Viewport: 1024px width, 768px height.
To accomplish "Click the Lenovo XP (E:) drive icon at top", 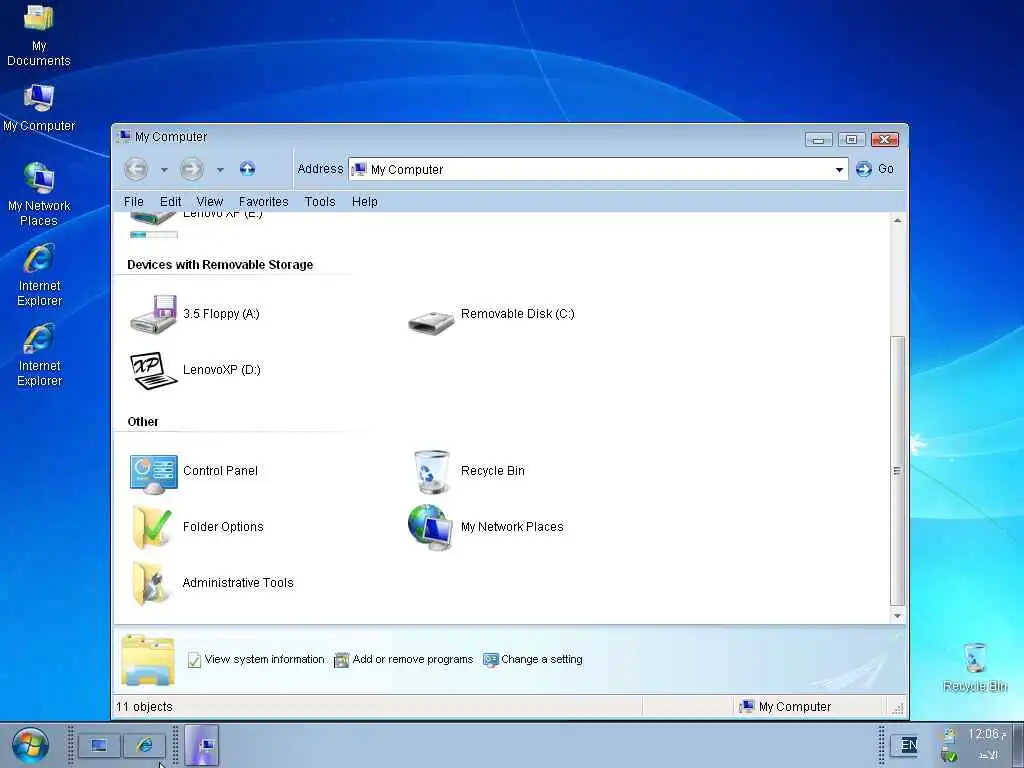I will coord(153,219).
